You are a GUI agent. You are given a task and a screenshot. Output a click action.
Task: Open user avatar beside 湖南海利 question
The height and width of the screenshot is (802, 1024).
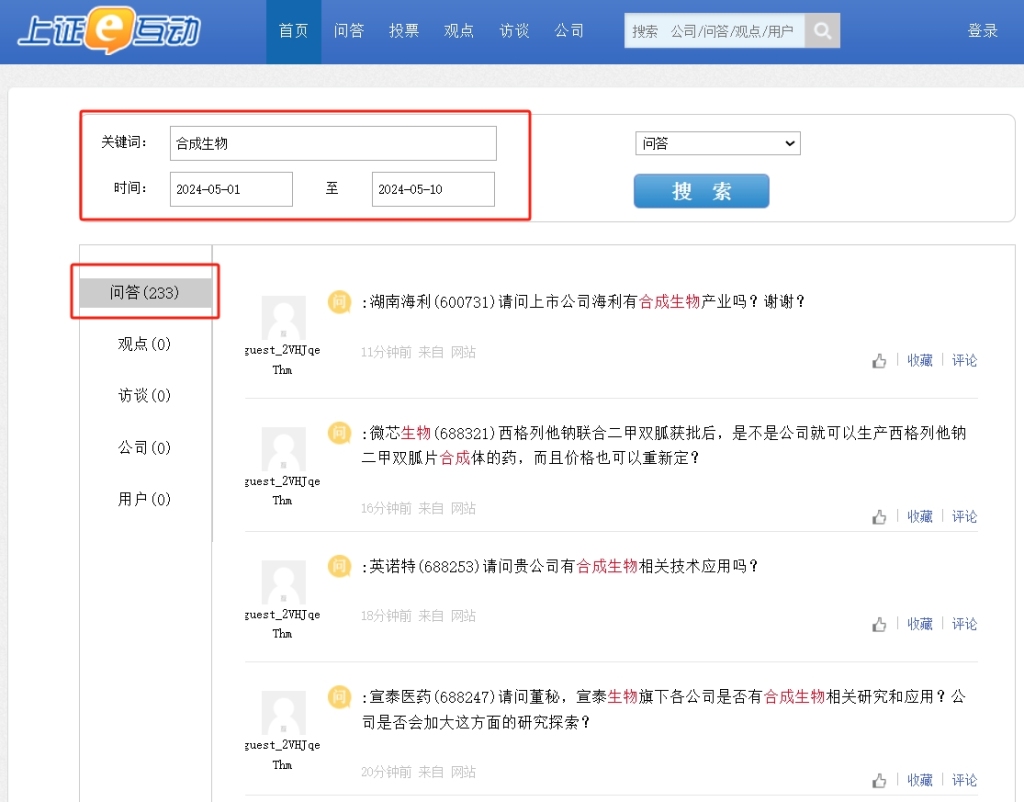click(283, 318)
